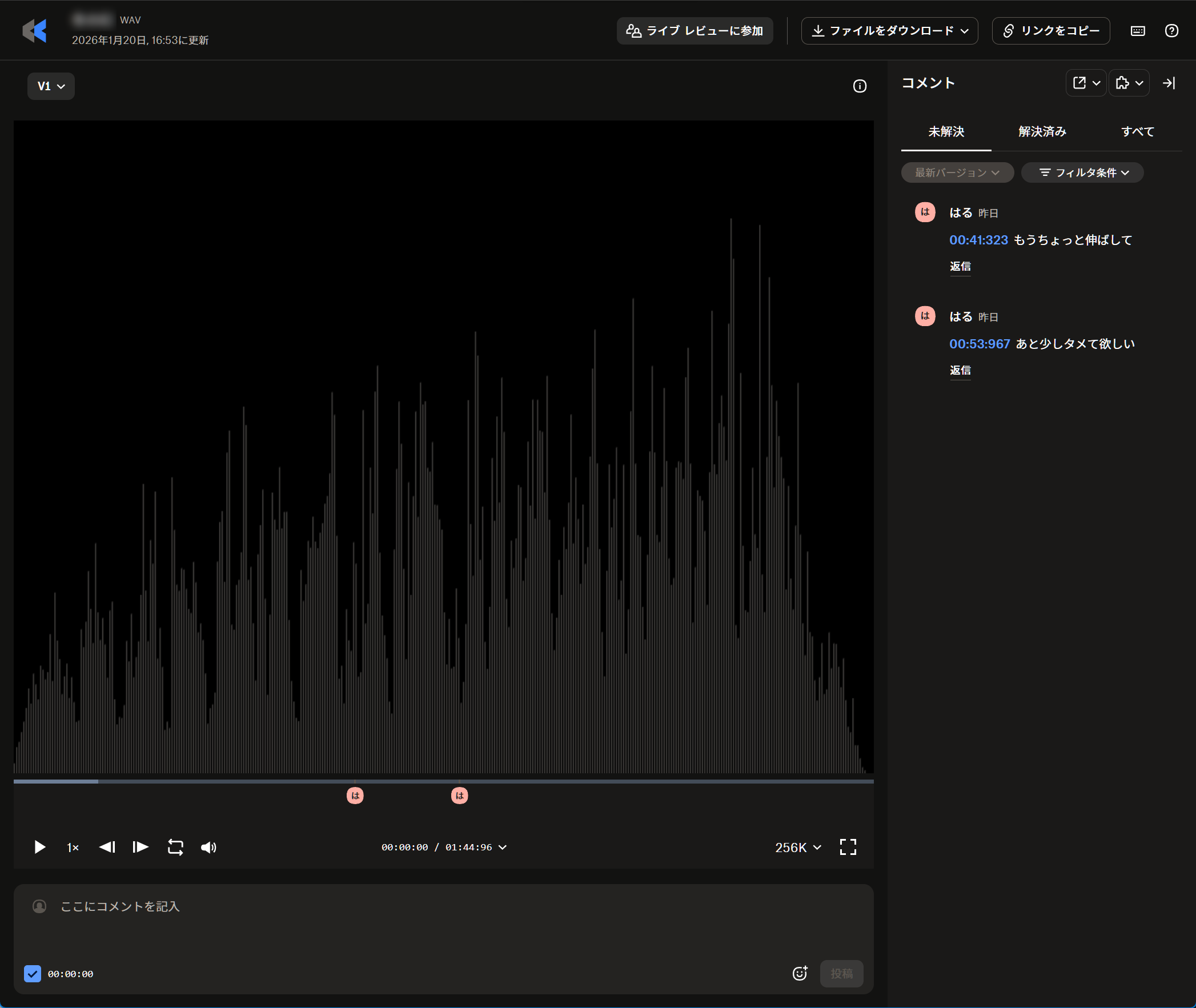Reply to the もうちょっと伸ばして comment
The height and width of the screenshot is (1008, 1196).
[x=960, y=266]
